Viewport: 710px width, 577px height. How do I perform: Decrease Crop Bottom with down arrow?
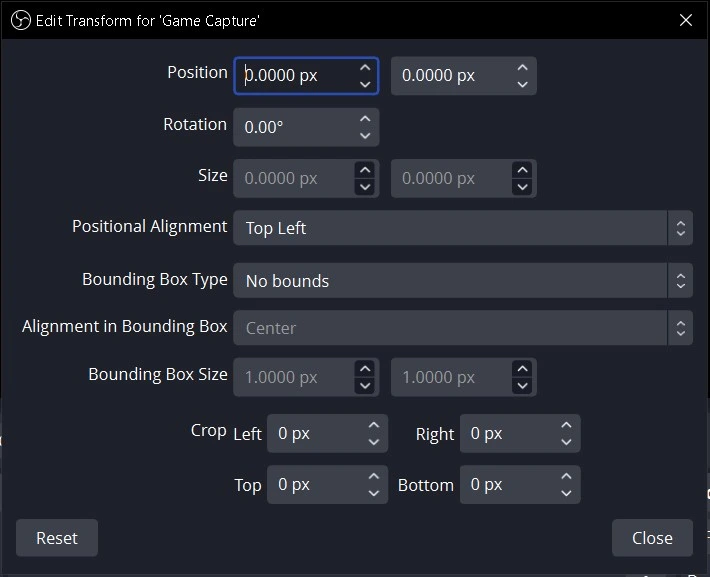pyautogui.click(x=566, y=493)
